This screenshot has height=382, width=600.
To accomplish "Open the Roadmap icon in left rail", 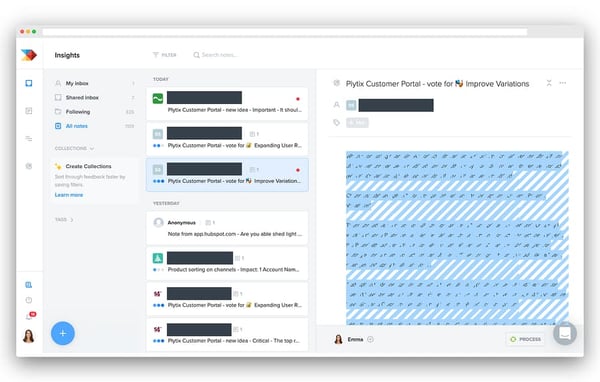I will (29, 139).
